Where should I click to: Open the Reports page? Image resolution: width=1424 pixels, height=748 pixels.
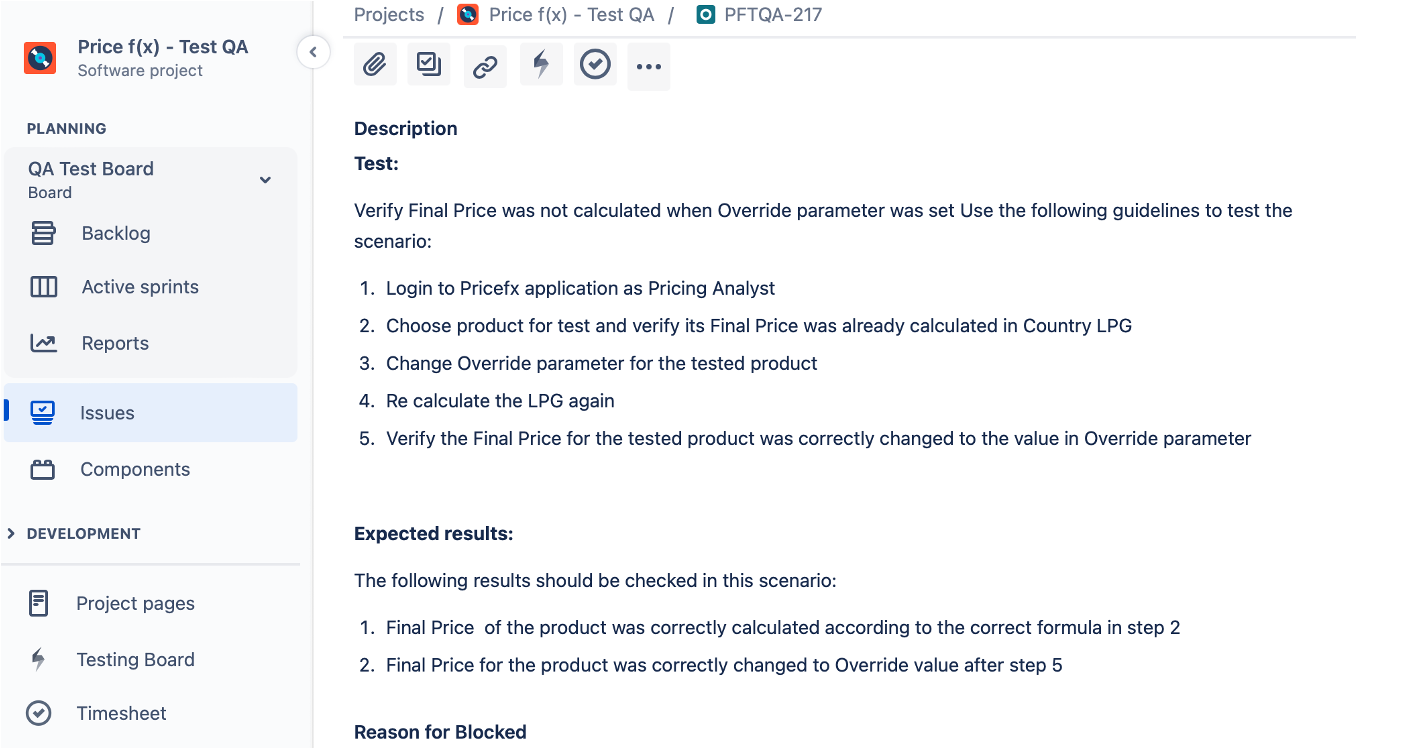click(115, 344)
